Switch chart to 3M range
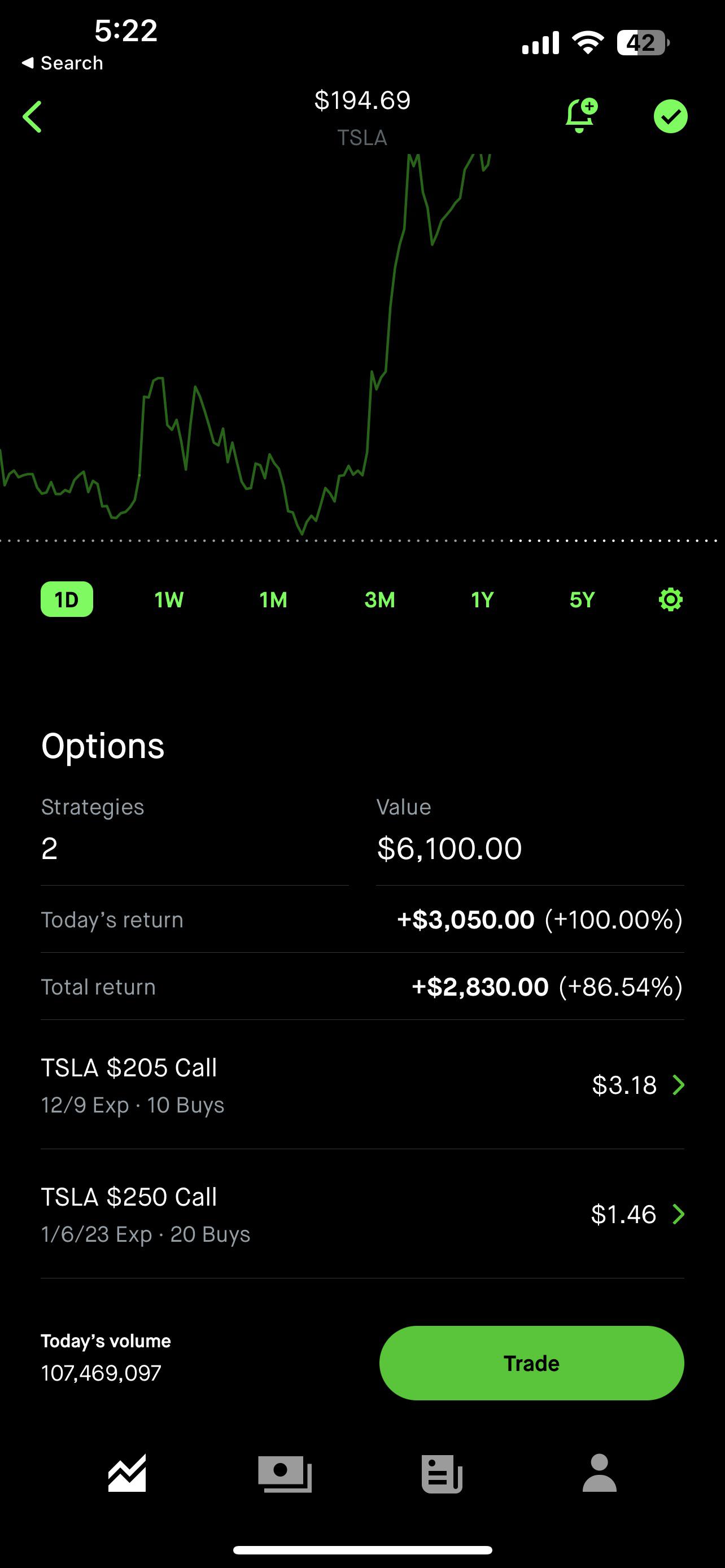Viewport: 725px width, 1568px height. tap(379, 599)
